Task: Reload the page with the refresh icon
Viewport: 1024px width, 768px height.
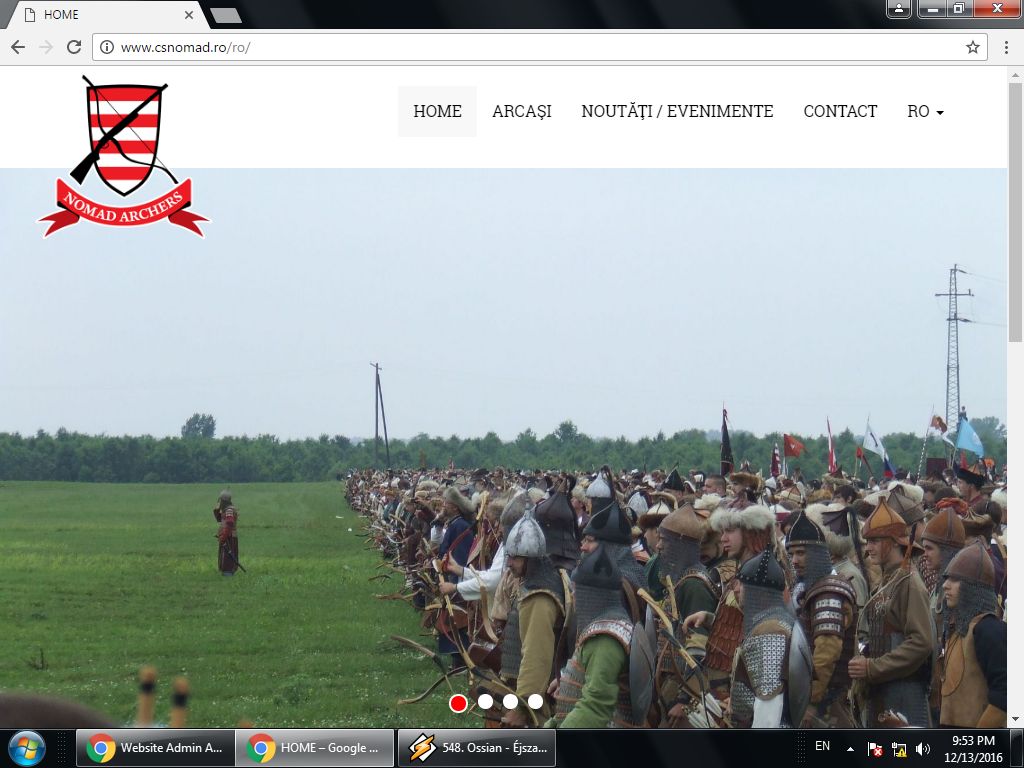Action: click(x=74, y=47)
